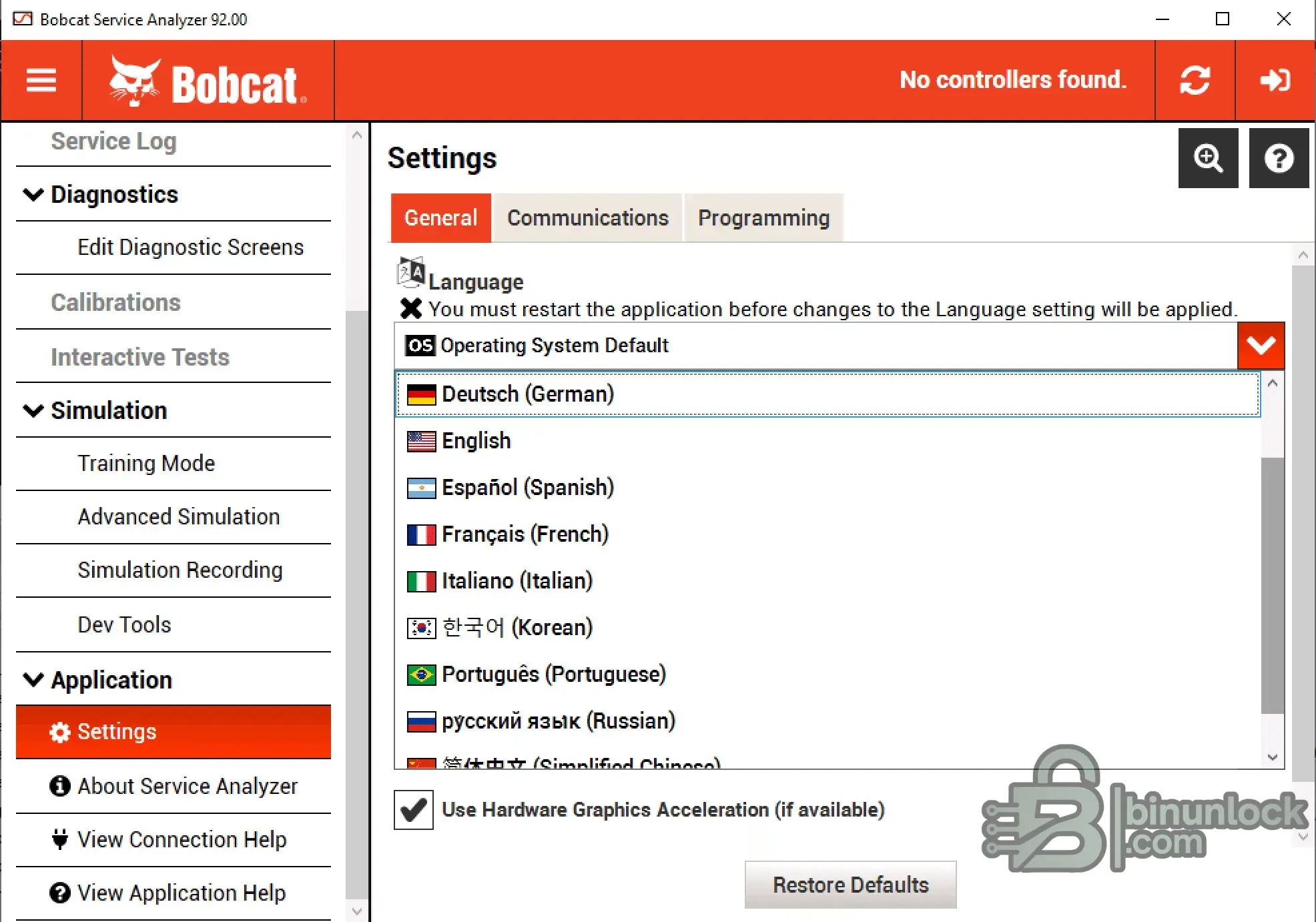This screenshot has width=1316, height=922.
Task: Click the sidebar scrollbar down arrow
Action: [357, 911]
